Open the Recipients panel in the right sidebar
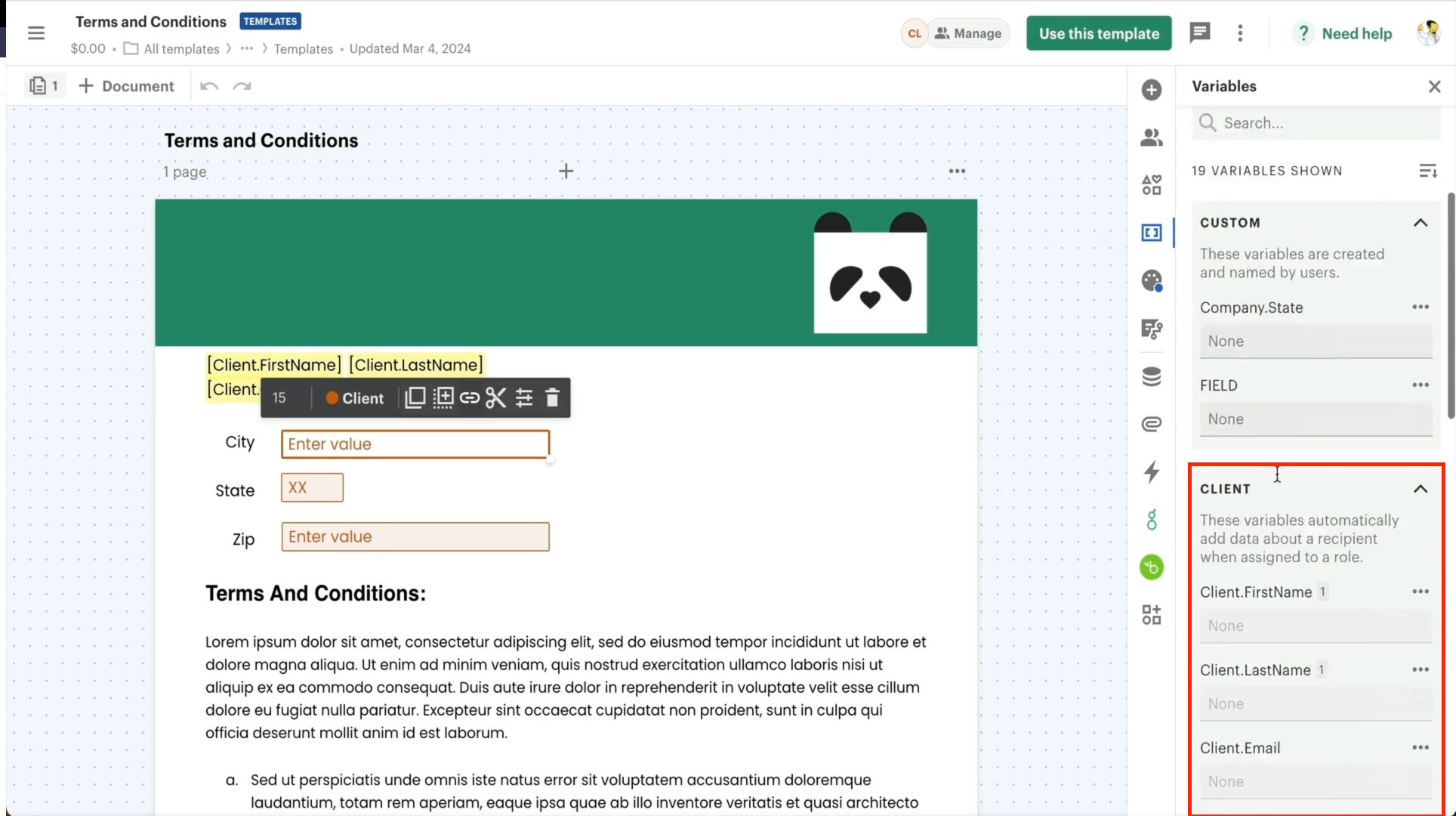This screenshot has width=1456, height=816. tap(1152, 137)
